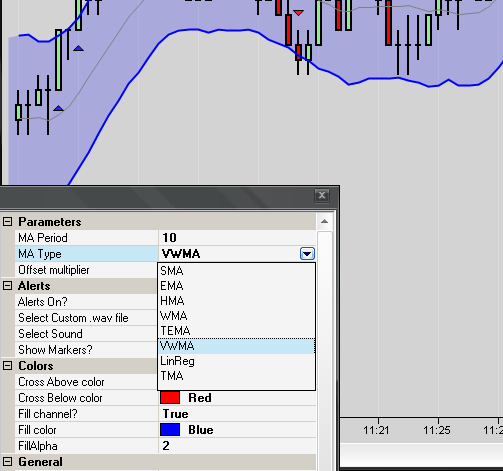
Task: Click the blue Fill color swatch
Action: (170, 430)
